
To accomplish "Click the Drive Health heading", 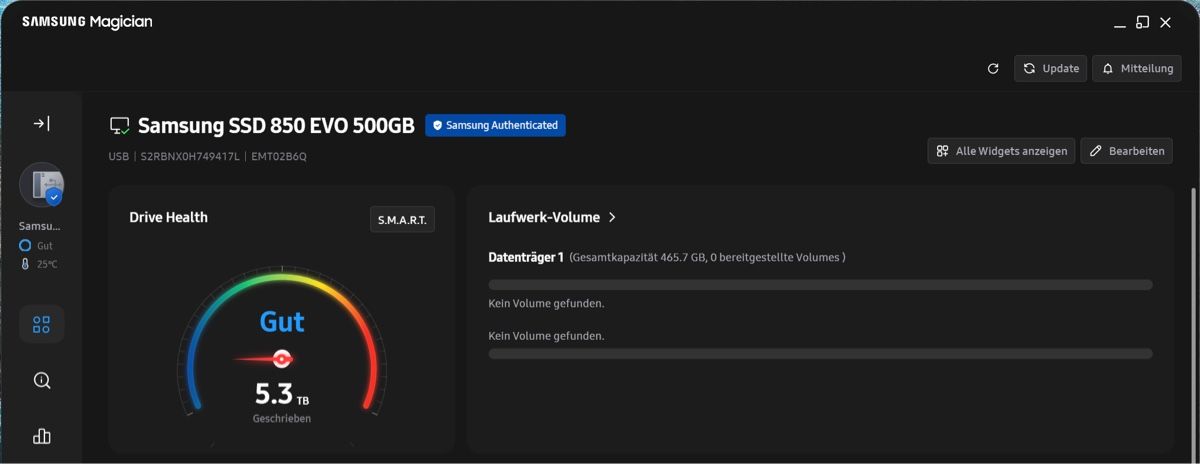I will [x=168, y=217].
